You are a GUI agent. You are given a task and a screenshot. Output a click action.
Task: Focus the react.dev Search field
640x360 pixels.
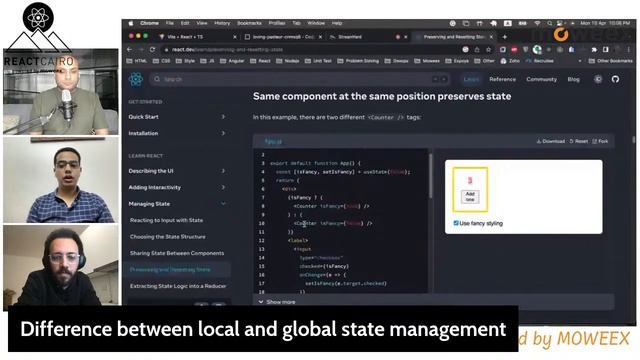pyautogui.click(x=300, y=79)
